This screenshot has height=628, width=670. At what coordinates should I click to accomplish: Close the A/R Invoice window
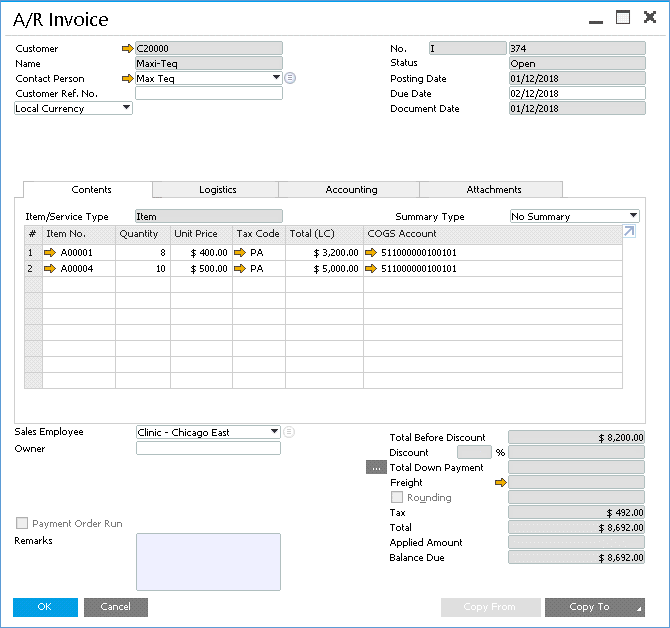[x=650, y=18]
